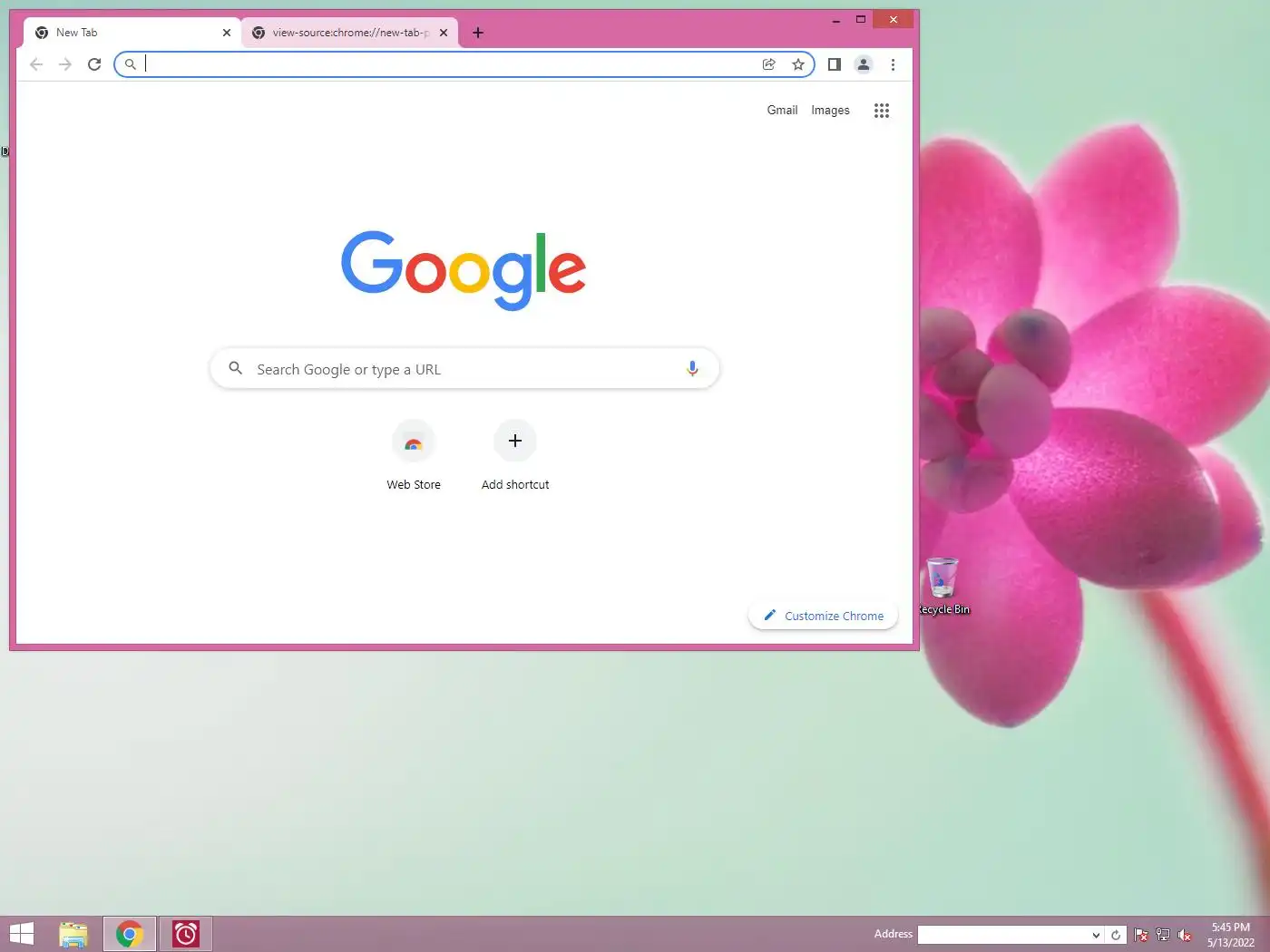Click the Search Google or type a URL box
1270x952 pixels.
click(464, 369)
